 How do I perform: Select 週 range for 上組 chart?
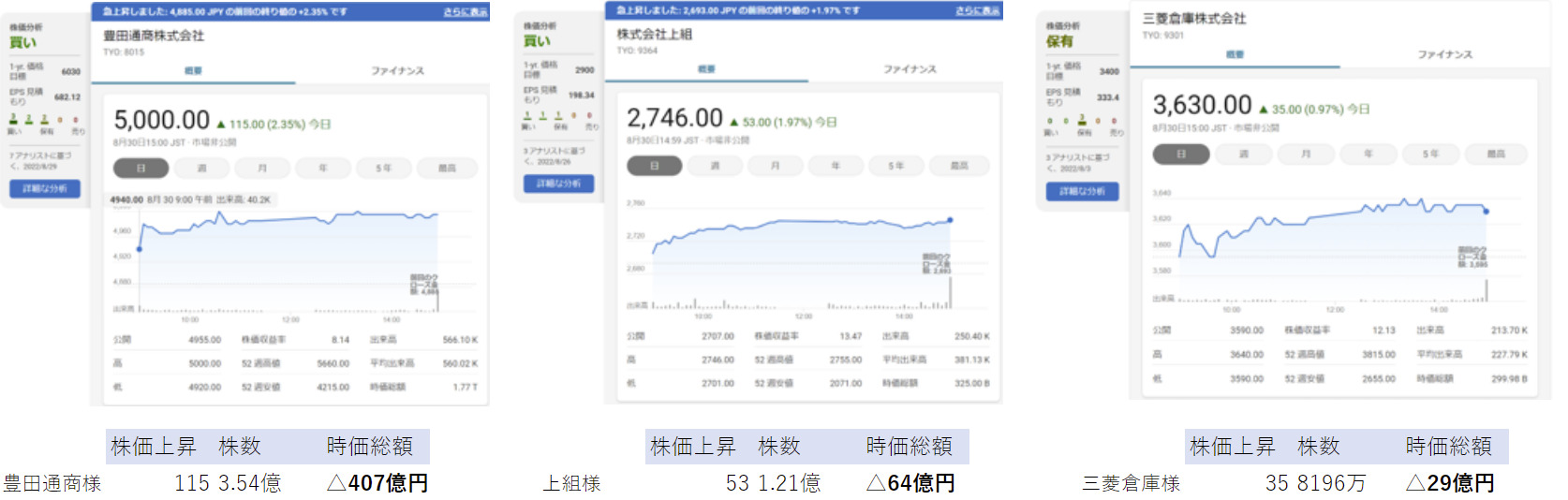point(715,166)
